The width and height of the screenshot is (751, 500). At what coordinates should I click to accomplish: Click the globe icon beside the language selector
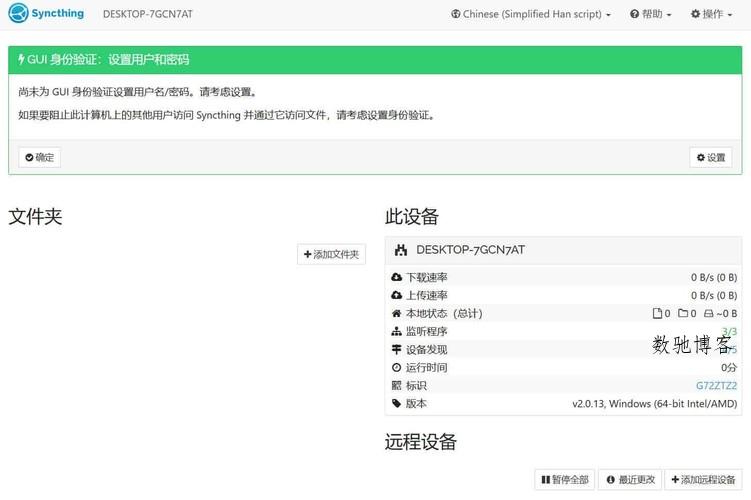click(x=455, y=14)
